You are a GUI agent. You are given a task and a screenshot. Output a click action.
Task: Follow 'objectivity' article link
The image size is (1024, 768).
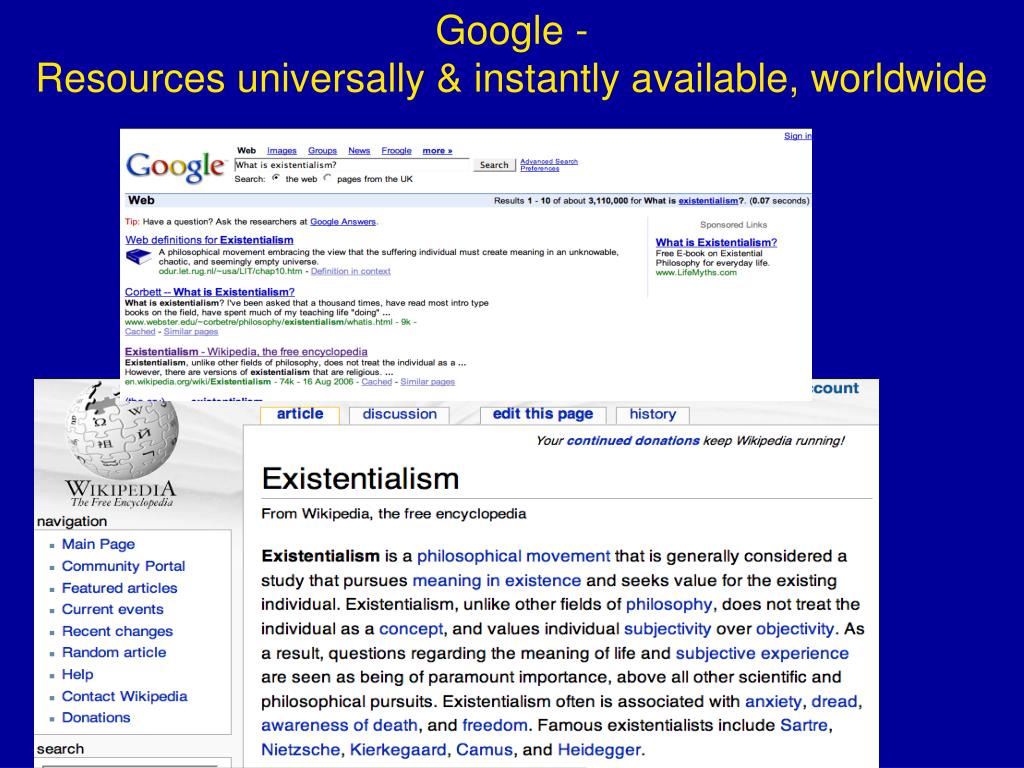pos(795,629)
